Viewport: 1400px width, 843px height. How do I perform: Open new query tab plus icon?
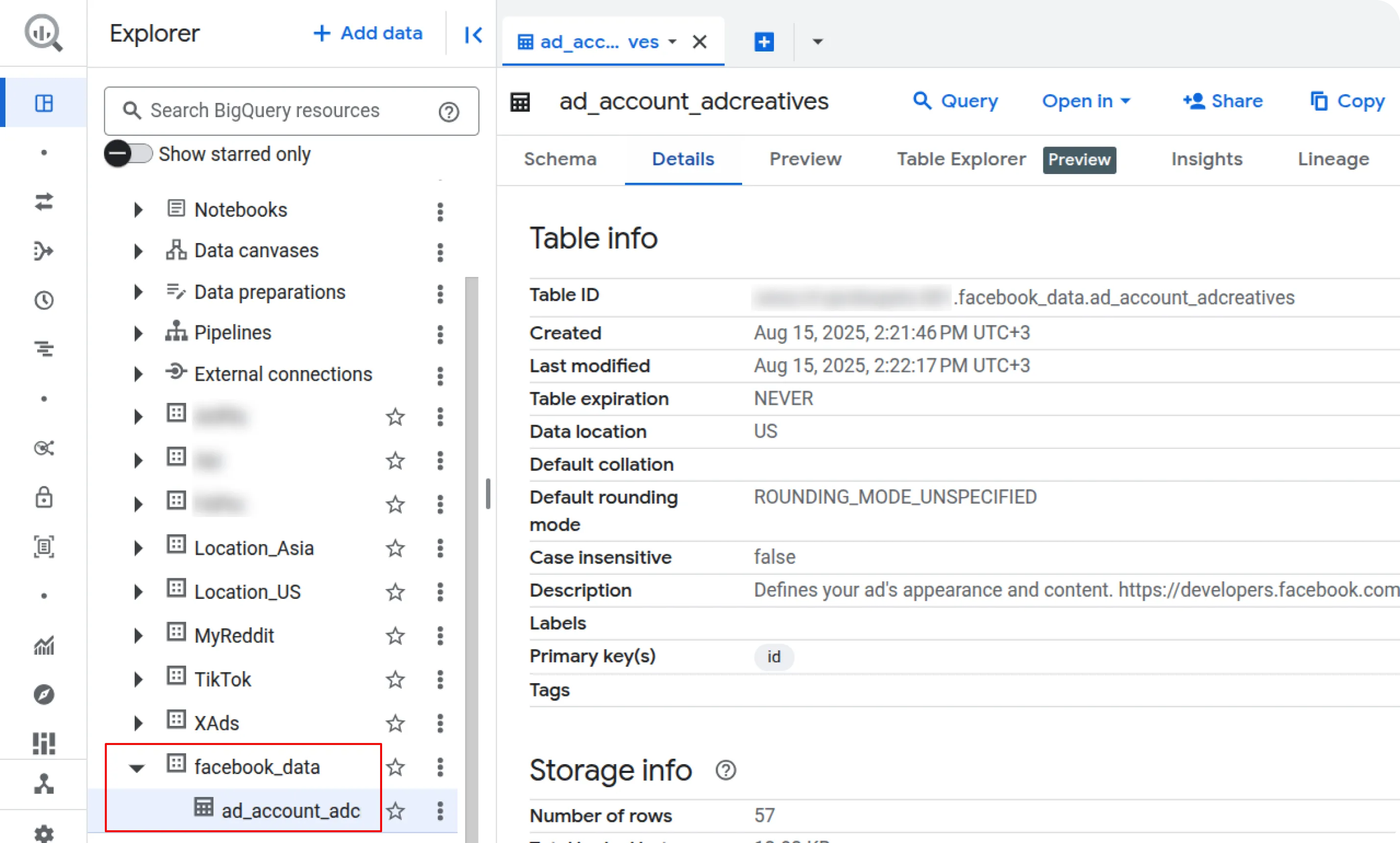click(x=764, y=42)
